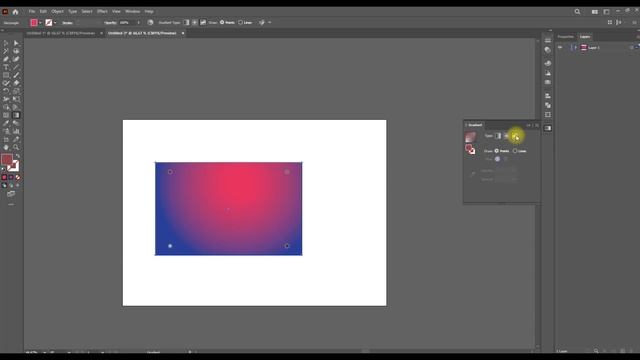Switch to the Properties tab
640x360 pixels.
566,37
